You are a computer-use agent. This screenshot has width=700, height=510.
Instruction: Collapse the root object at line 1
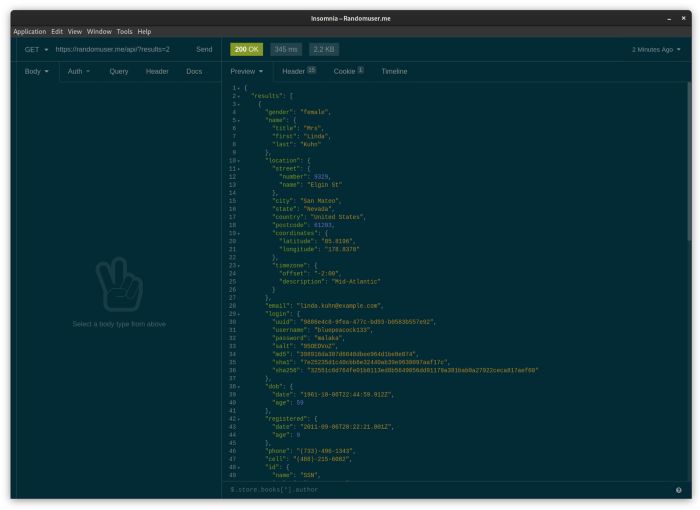click(x=239, y=88)
